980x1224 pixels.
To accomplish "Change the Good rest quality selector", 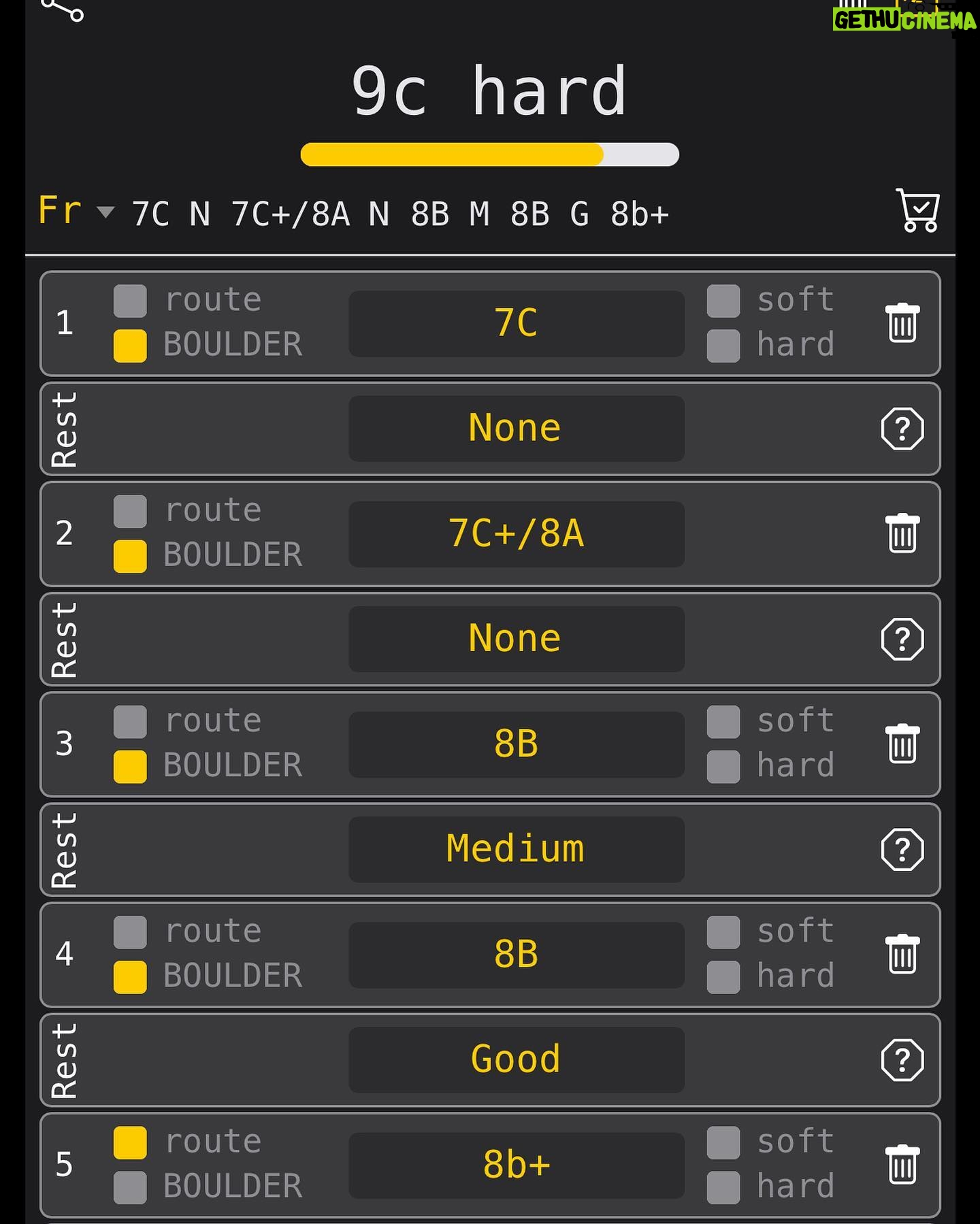I will coord(517,1060).
